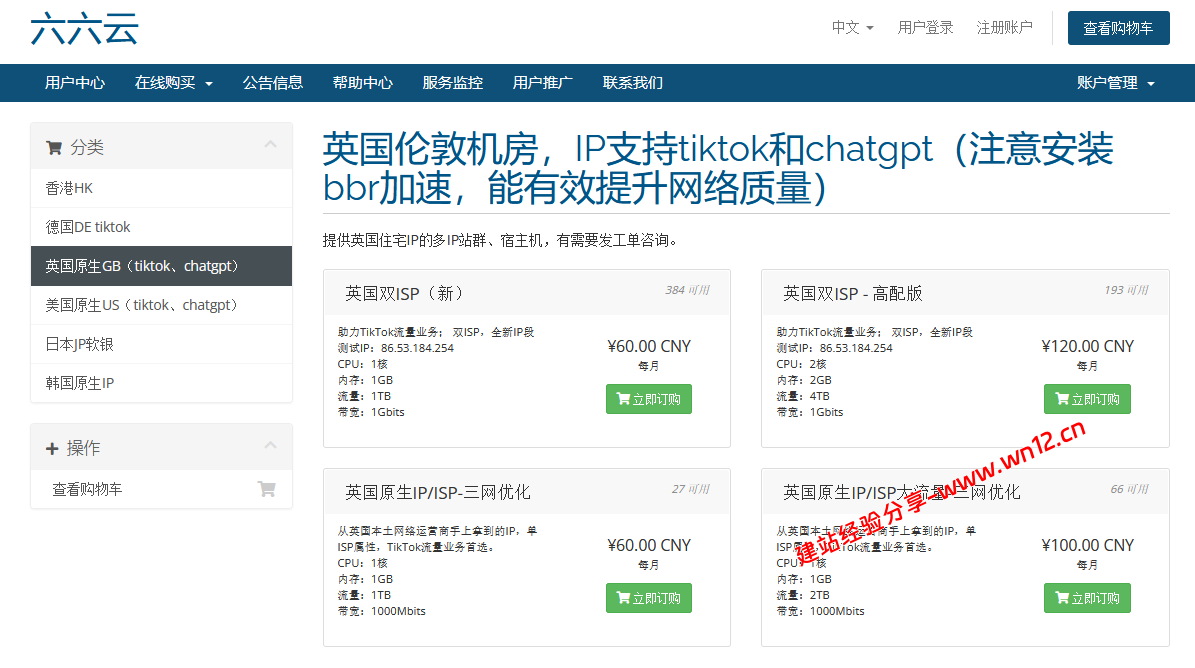Click the 立即订购 button for 英国双ISP-高配版
1195x668 pixels.
1087,398
